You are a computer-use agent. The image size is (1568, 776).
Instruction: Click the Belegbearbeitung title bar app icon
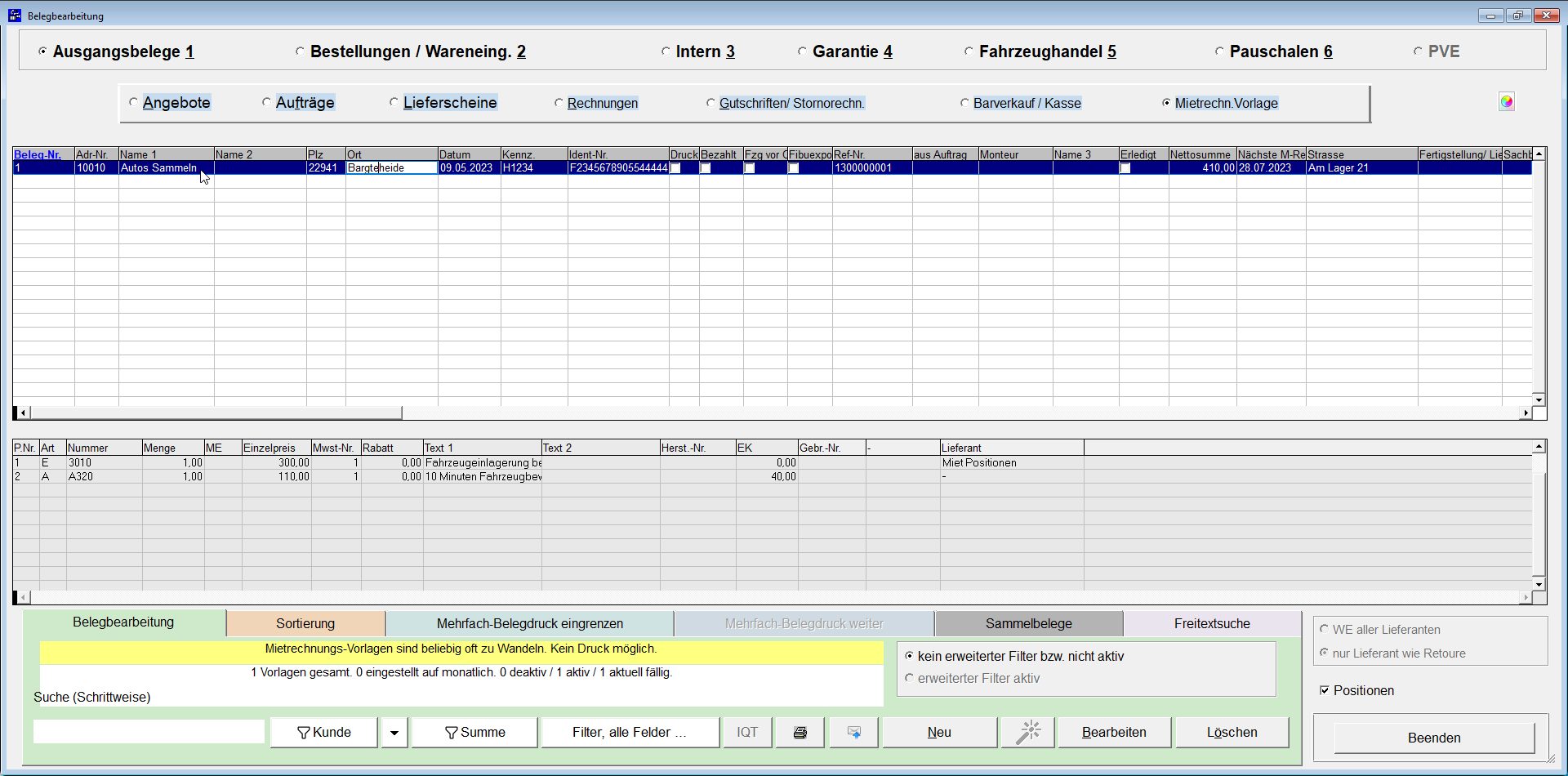[15, 15]
